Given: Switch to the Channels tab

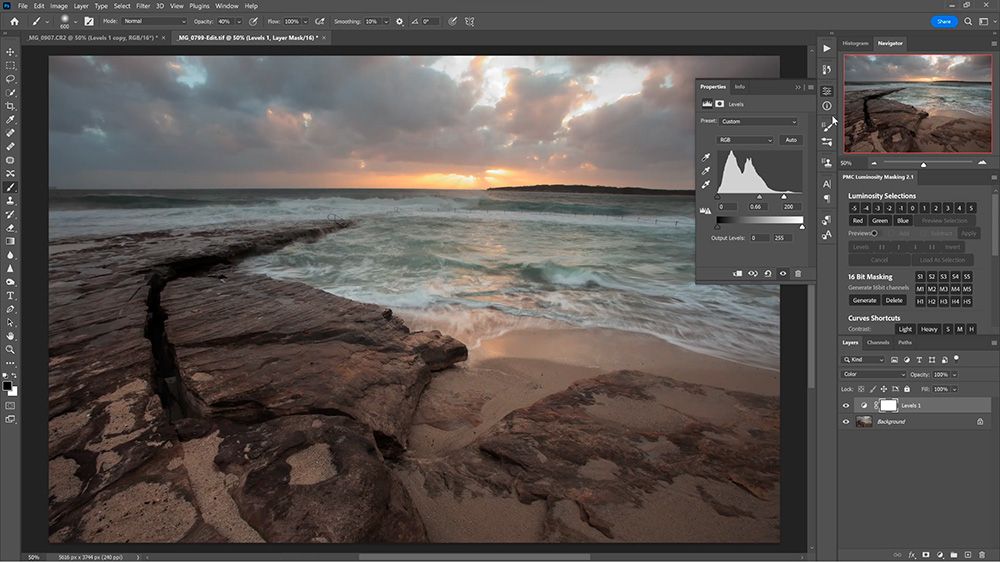Looking at the screenshot, I should 878,342.
